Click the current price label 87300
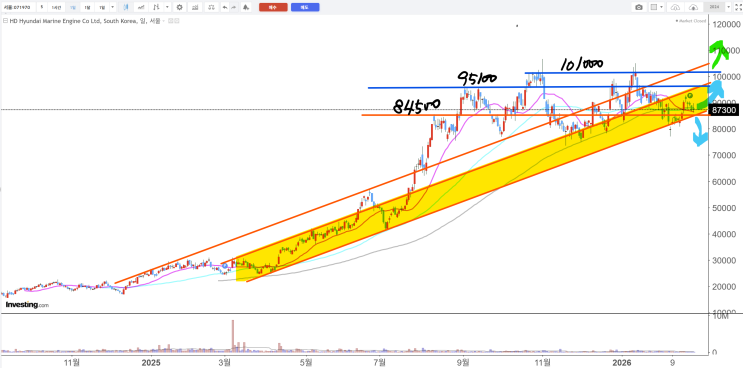 tap(724, 110)
